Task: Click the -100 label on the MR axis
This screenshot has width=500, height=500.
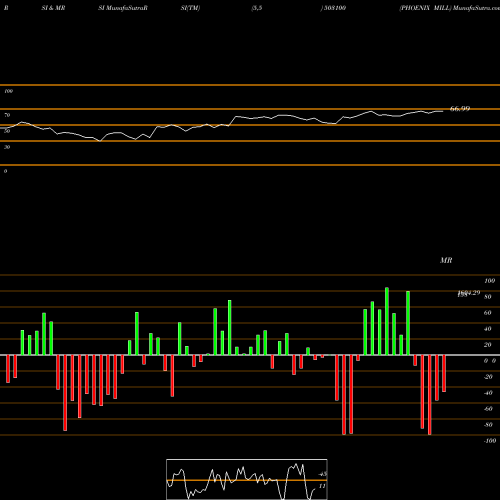Action: [490, 441]
